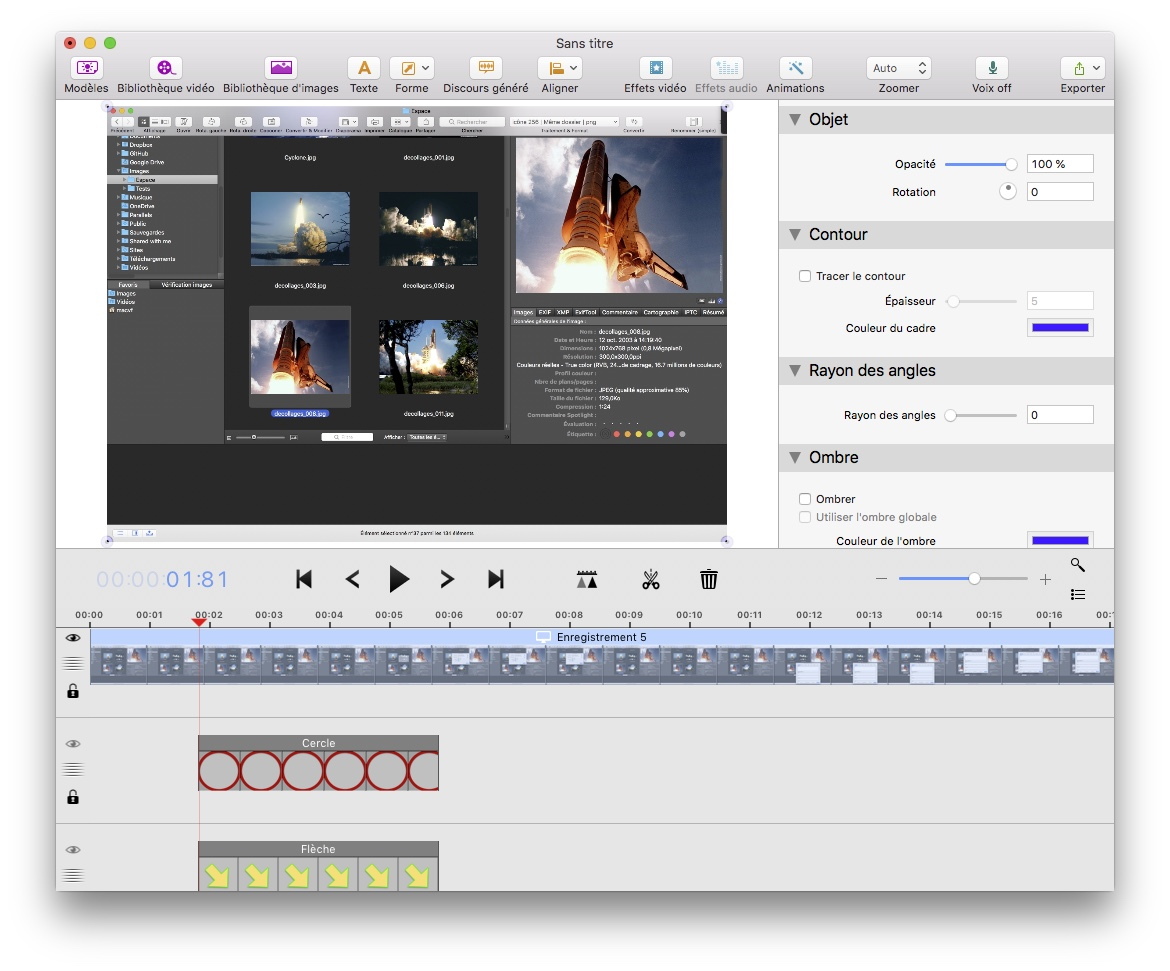
Task: Collapse Rayon des angles section
Action: coord(795,370)
